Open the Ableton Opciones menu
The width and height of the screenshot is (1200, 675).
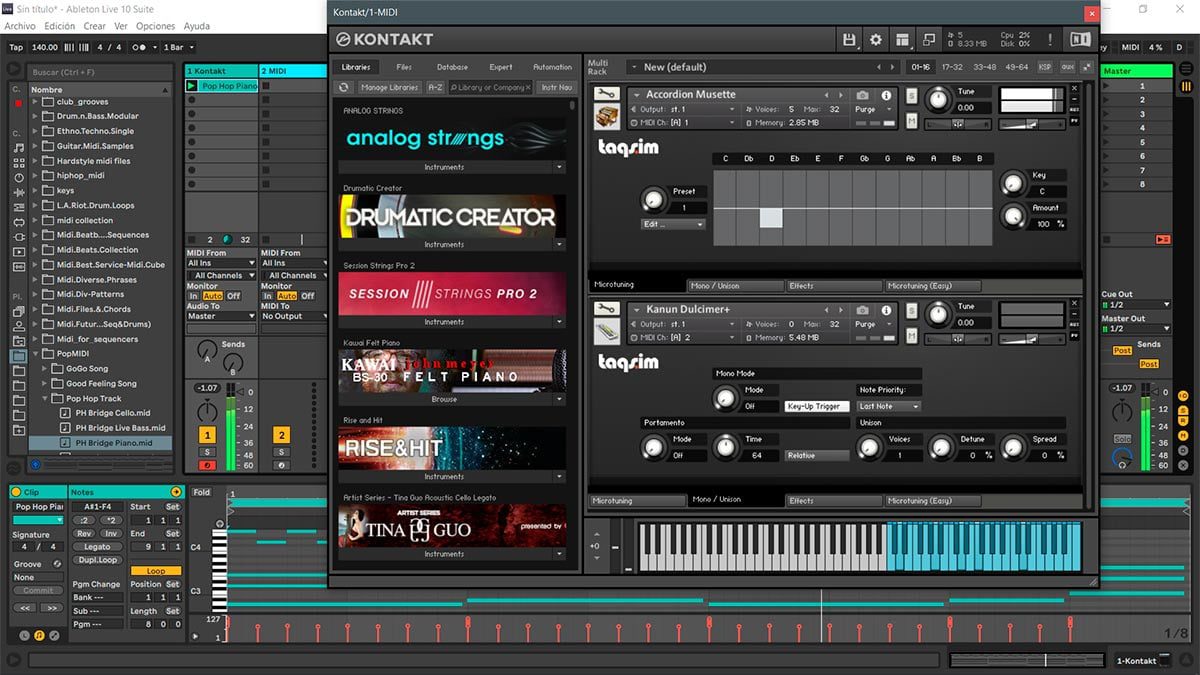point(155,26)
